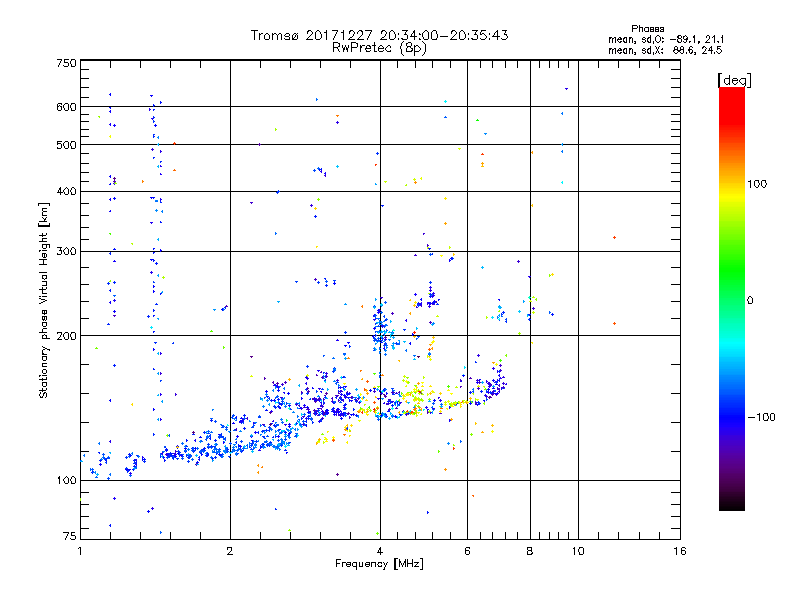This screenshot has width=800, height=600.
Task: Click the y-axis '75' tick label
Action: (x=70, y=536)
